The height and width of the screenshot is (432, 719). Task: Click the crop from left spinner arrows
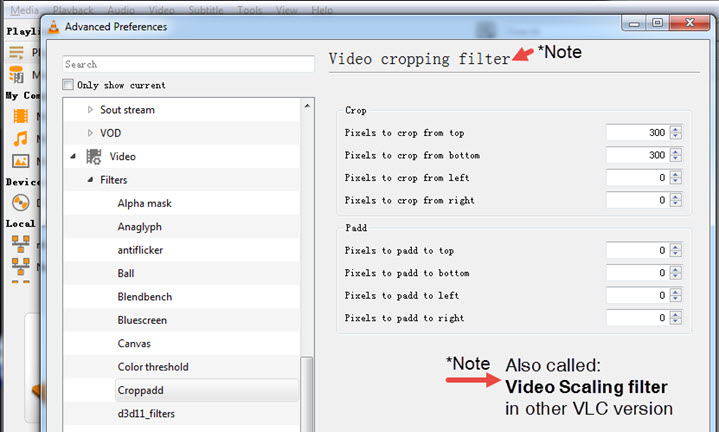[676, 177]
